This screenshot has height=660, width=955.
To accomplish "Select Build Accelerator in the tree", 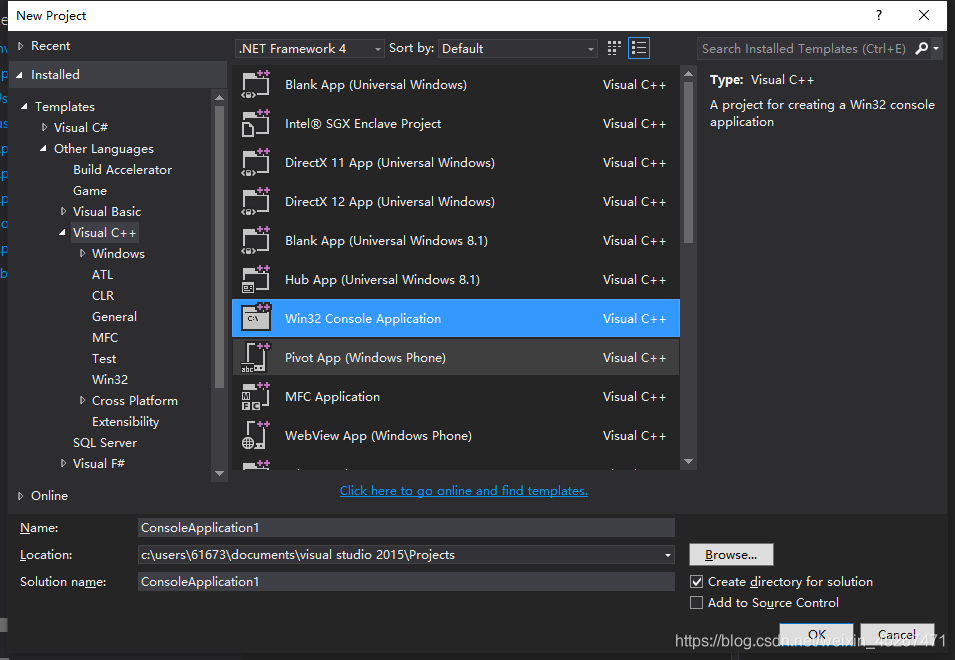I will coord(122,170).
